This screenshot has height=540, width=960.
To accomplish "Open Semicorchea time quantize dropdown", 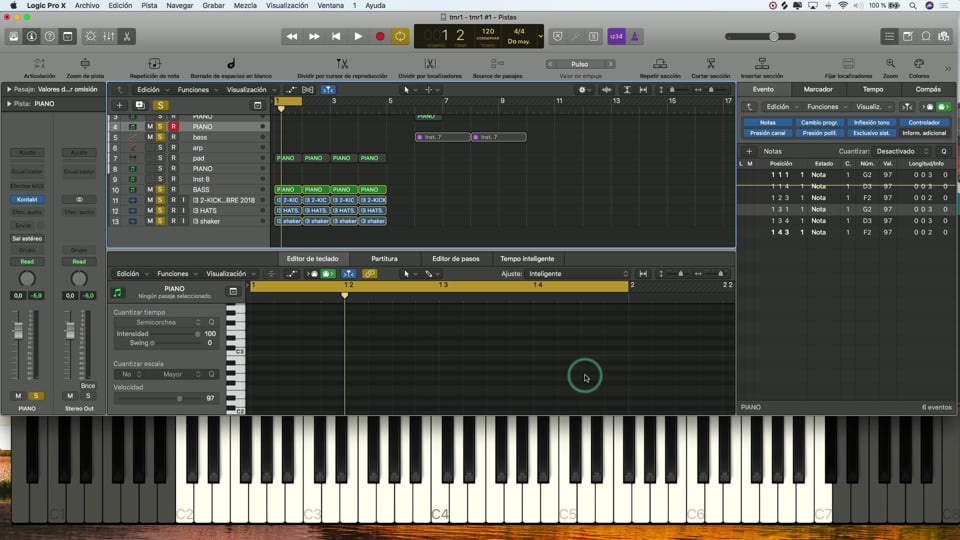I will coord(159,322).
